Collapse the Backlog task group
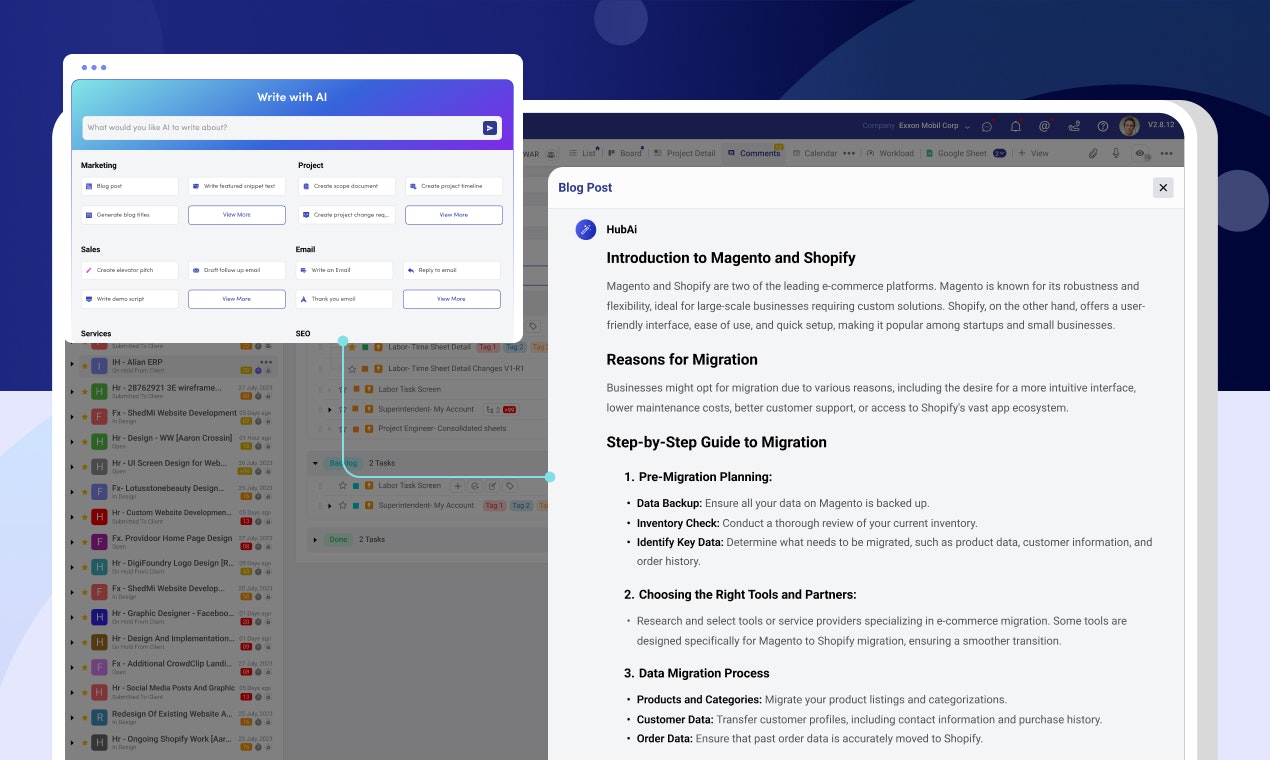 315,463
